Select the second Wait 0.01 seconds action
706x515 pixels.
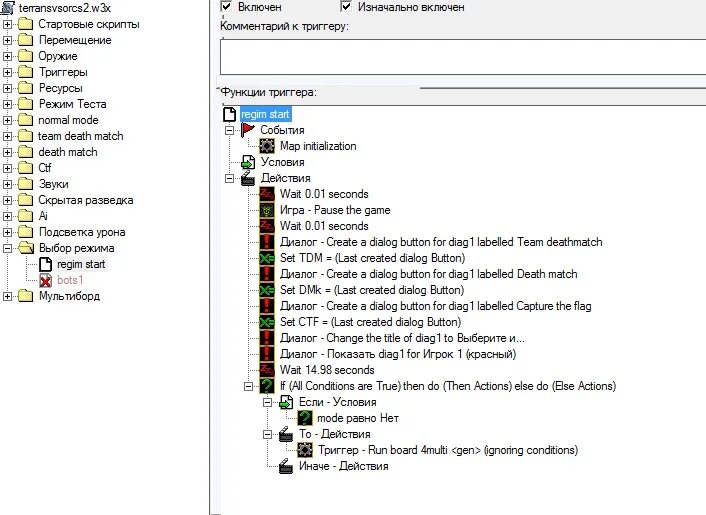pyautogui.click(x=324, y=226)
